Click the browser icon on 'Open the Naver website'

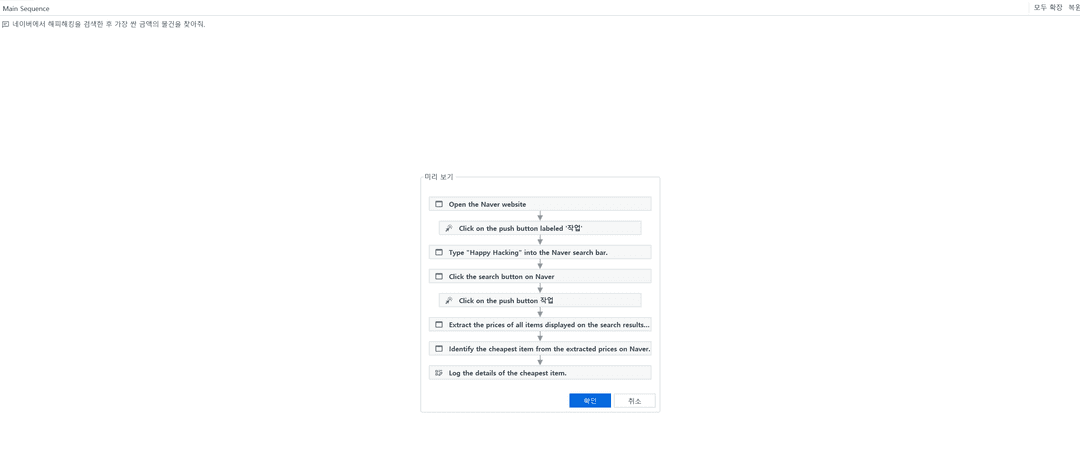[439, 204]
